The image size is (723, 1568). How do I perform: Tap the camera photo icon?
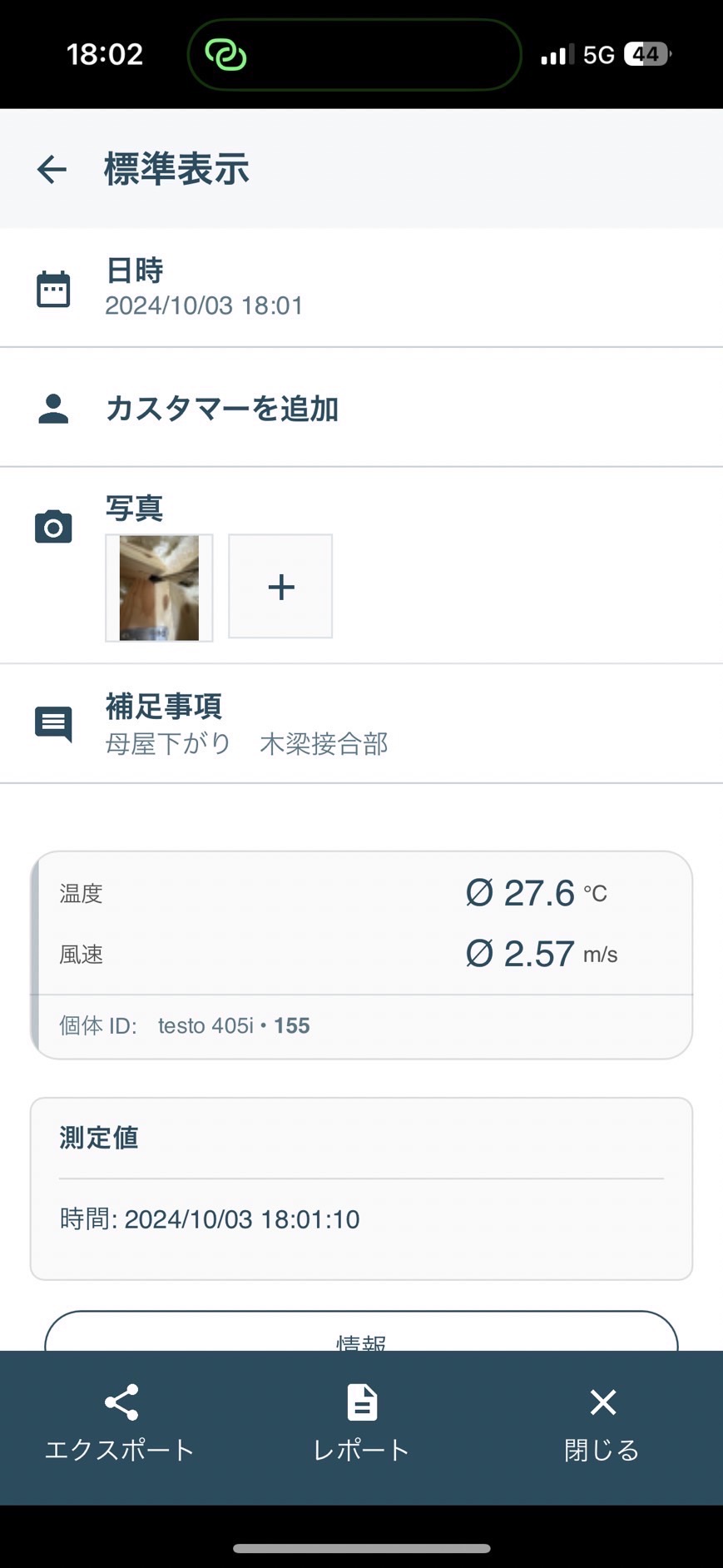[53, 527]
